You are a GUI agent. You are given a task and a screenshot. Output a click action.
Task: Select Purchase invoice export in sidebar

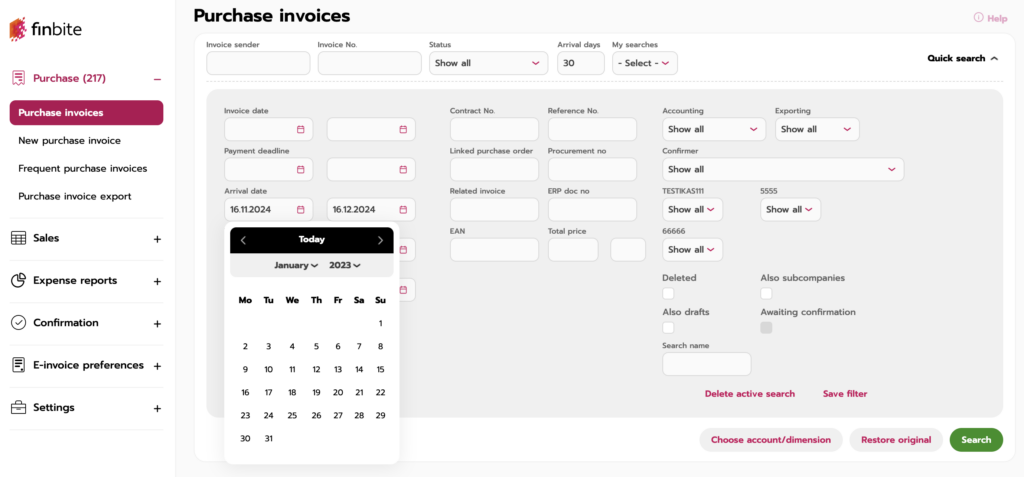tap(74, 197)
